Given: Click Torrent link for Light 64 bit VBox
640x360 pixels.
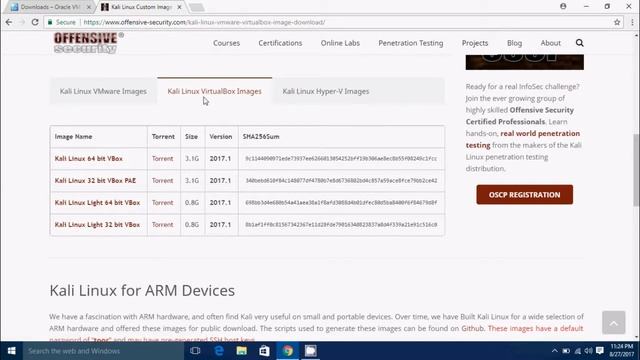Looking at the screenshot, I should click(x=162, y=202).
